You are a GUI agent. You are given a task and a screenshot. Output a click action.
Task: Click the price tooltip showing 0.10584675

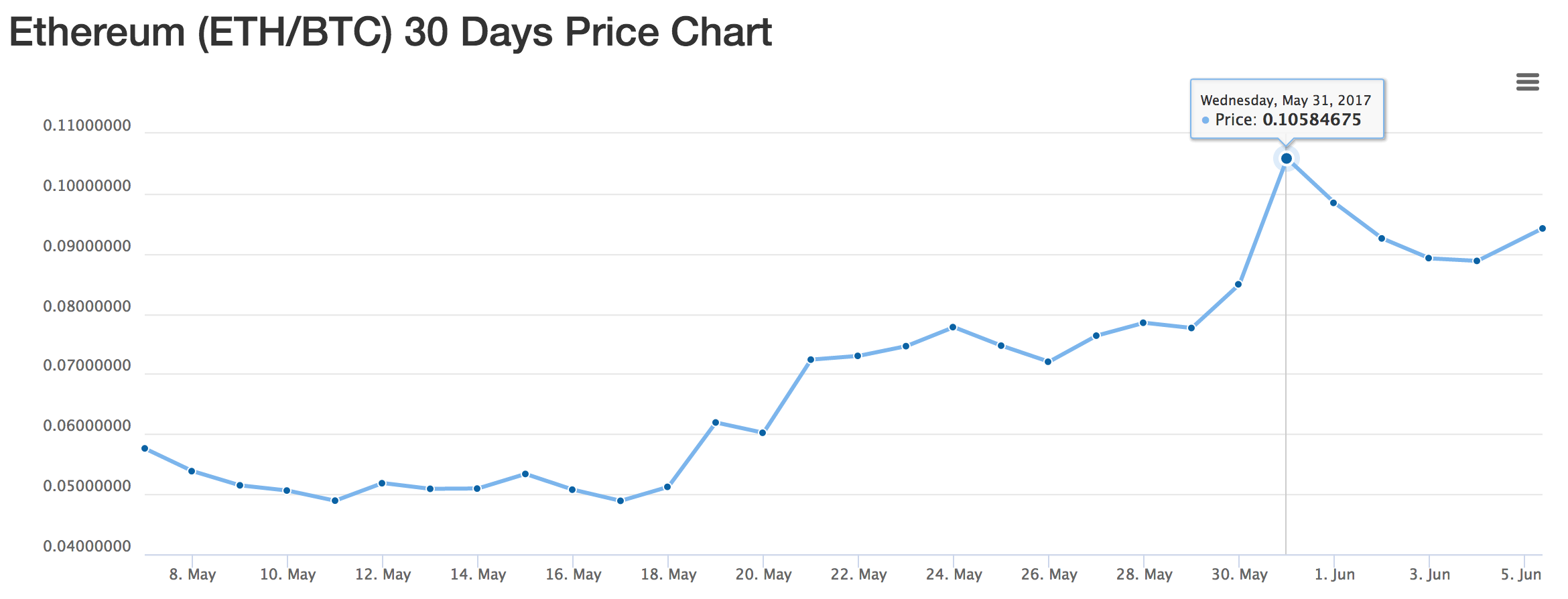click(x=1287, y=110)
